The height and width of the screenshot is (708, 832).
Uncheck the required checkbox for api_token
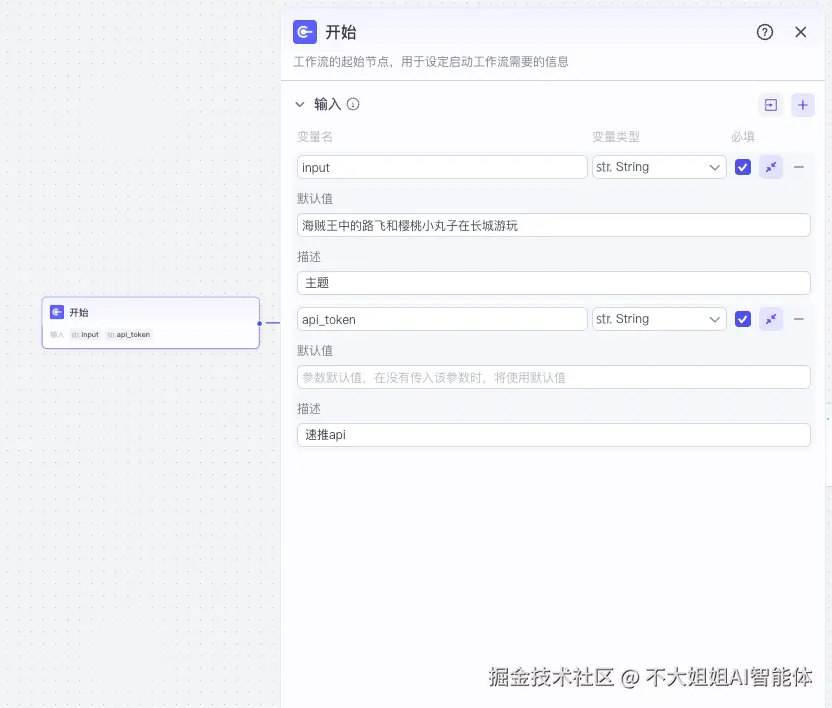(x=744, y=319)
